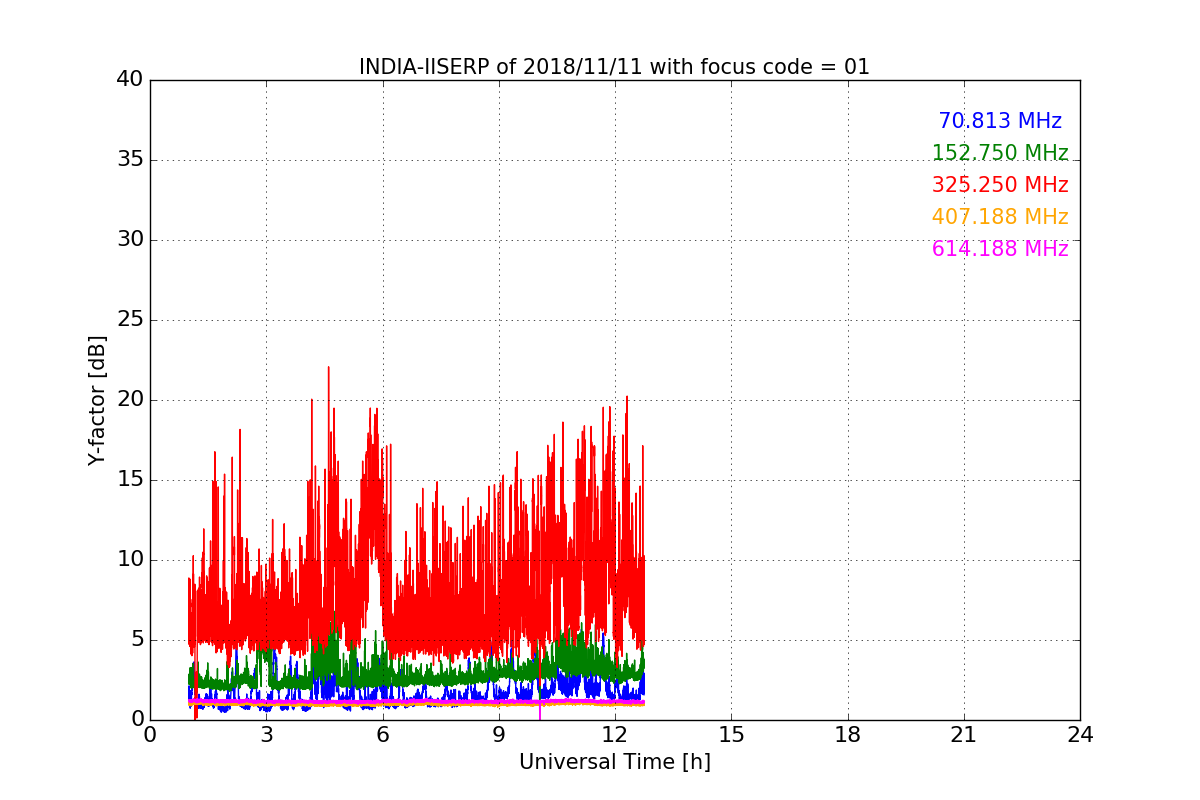Click the 21 hour tick label

(x=964, y=734)
